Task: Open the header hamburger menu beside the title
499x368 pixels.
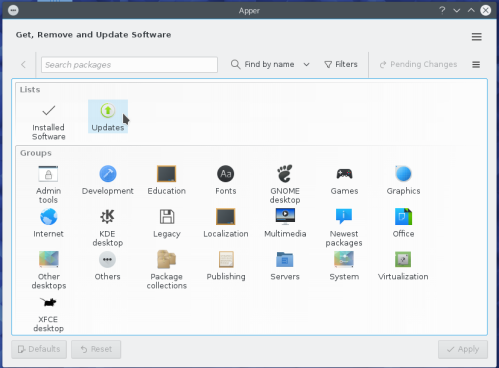Action: click(477, 36)
